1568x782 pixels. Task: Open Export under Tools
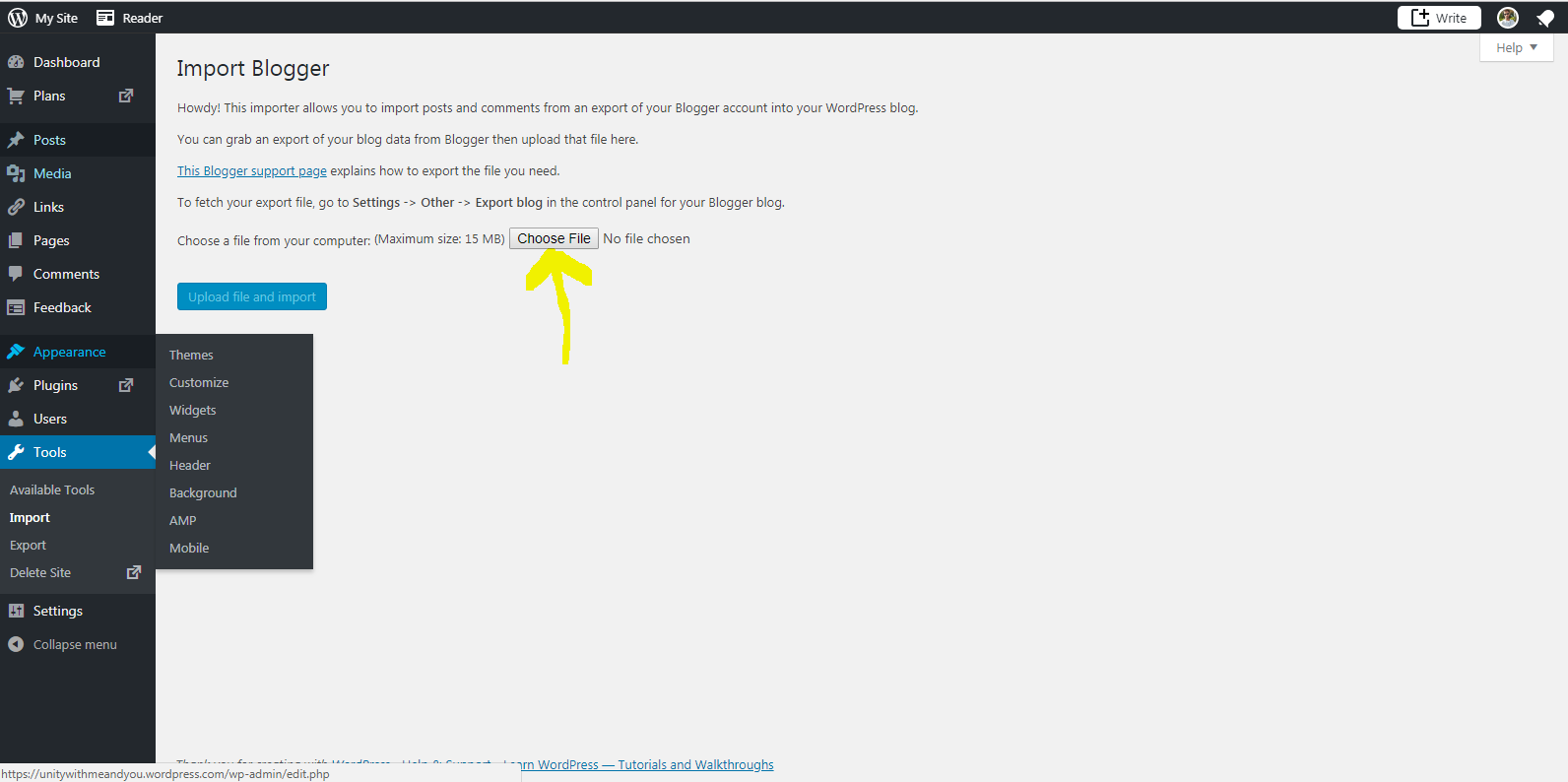tap(28, 545)
